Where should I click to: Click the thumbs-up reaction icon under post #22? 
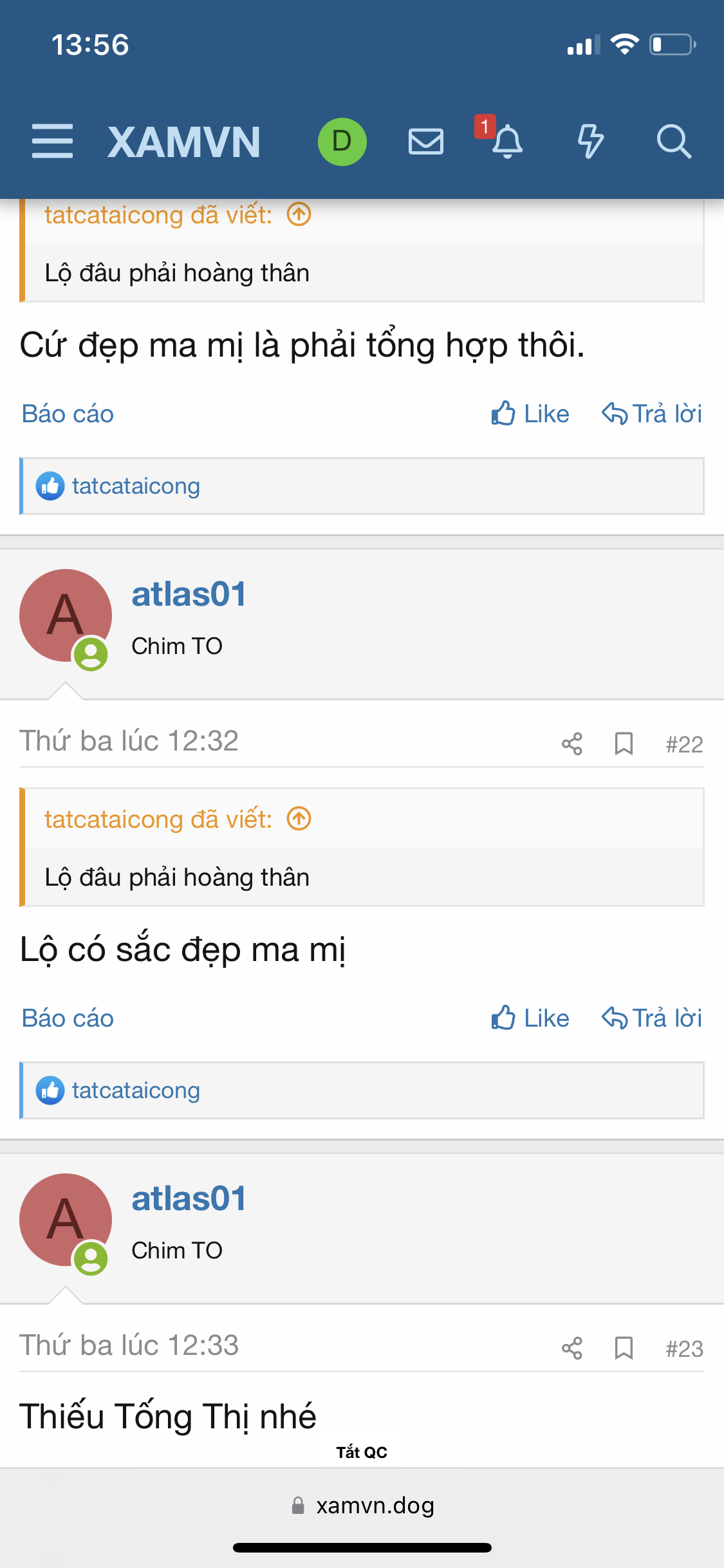pos(50,1090)
